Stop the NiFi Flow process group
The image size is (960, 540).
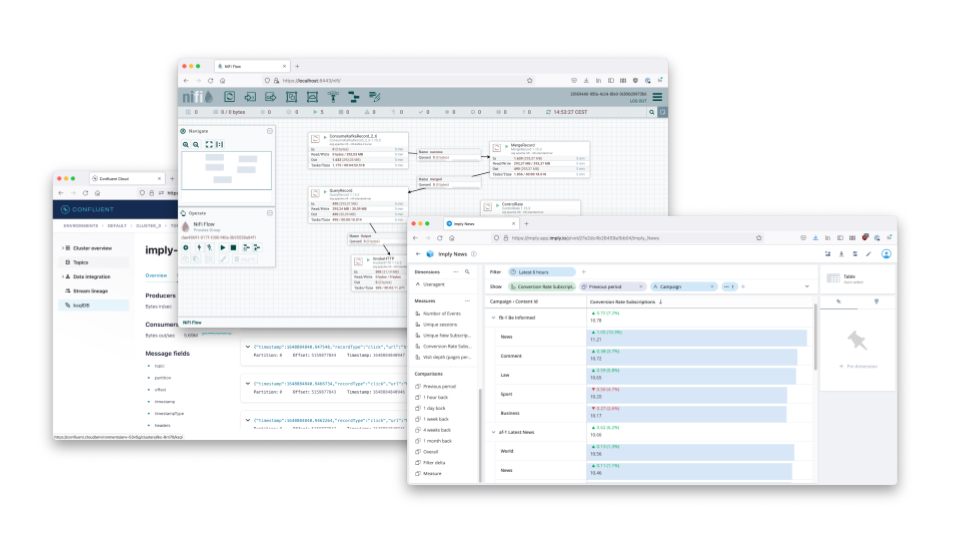pos(234,247)
